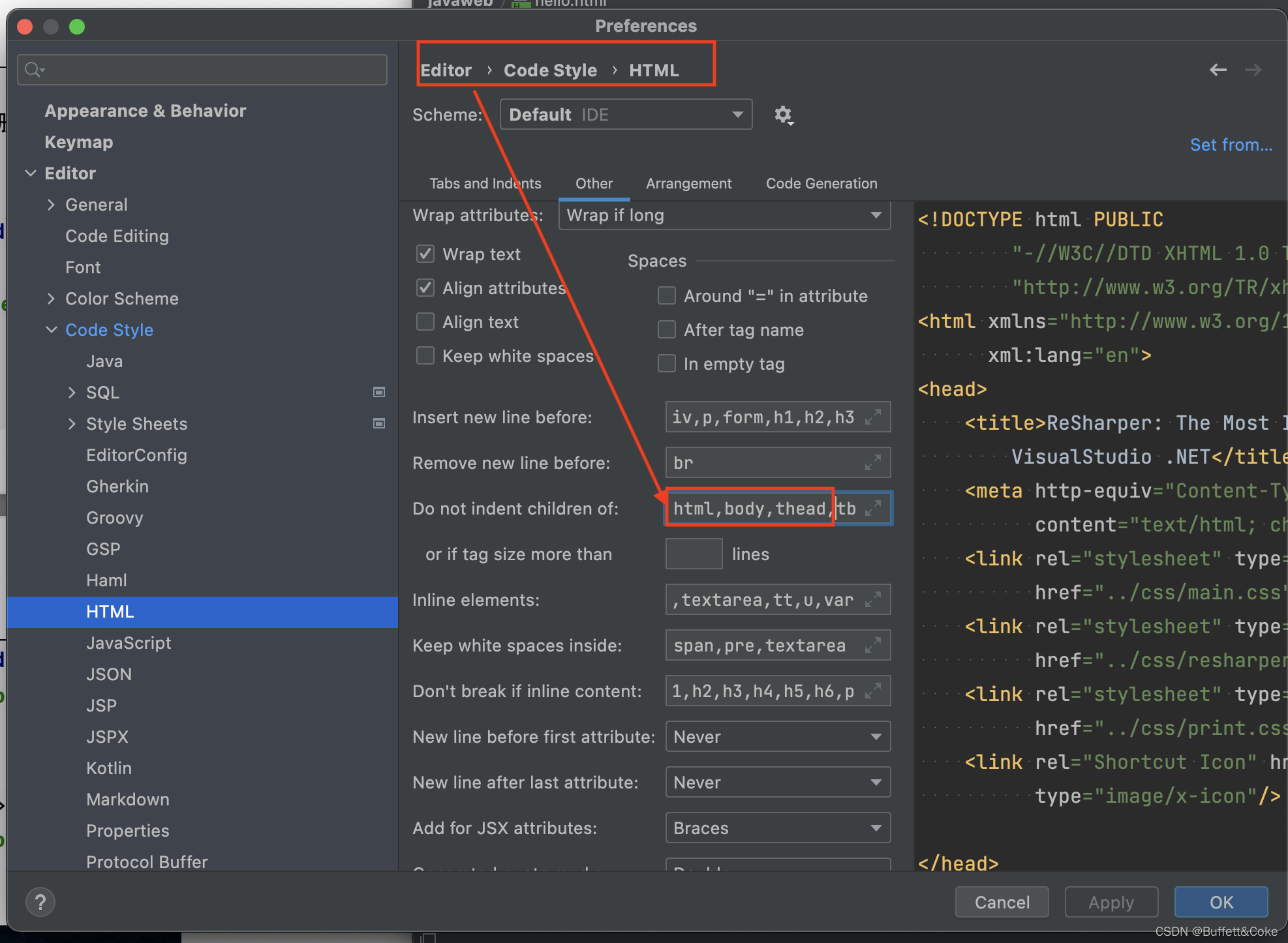Enable spaces Around "=" in attribute
1288x943 pixels.
click(x=667, y=295)
